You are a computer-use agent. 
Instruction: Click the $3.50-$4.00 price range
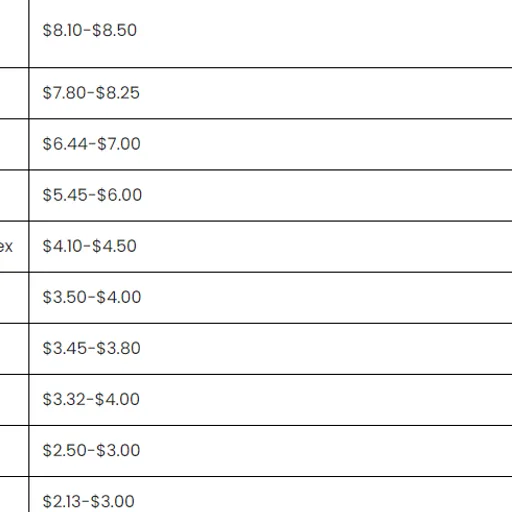click(x=92, y=297)
